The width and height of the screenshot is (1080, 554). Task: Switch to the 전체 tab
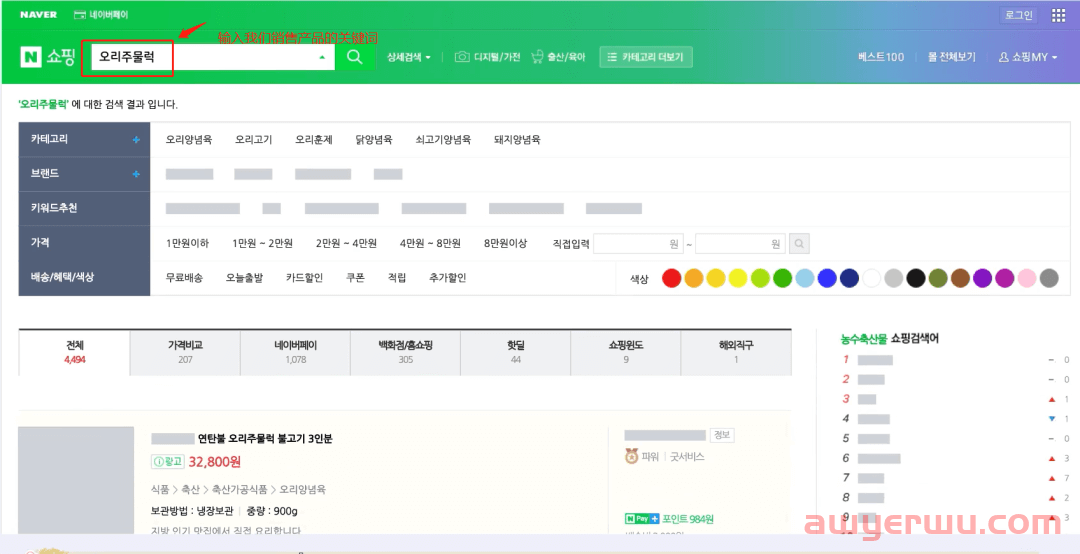click(74, 352)
